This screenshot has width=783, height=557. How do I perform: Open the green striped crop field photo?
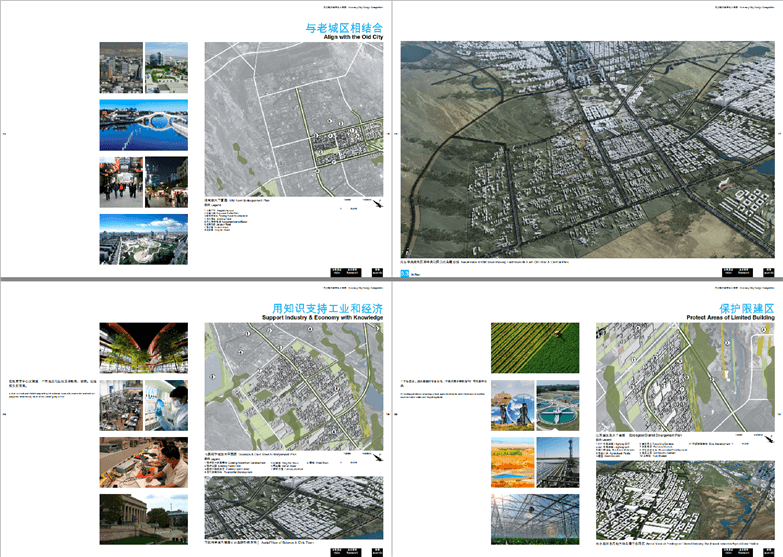pos(535,348)
